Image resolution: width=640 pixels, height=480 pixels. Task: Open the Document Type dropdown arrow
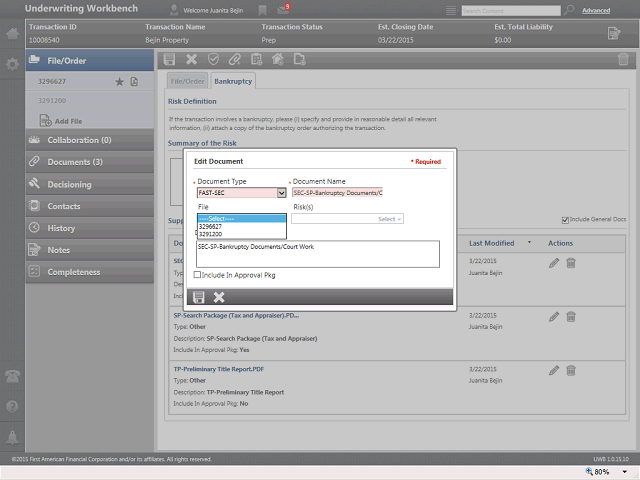click(x=282, y=193)
